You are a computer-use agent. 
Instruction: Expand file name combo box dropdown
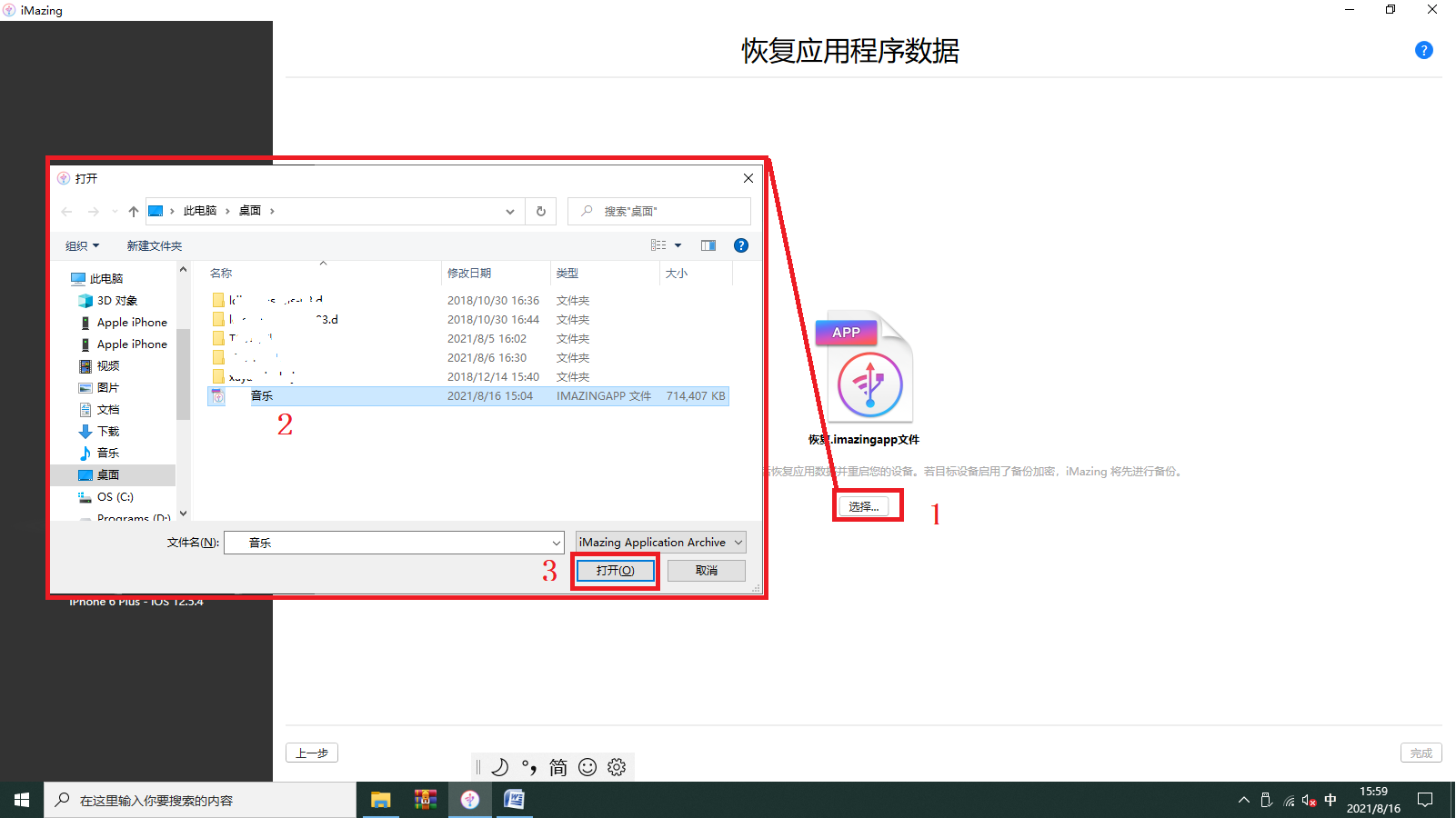(557, 543)
